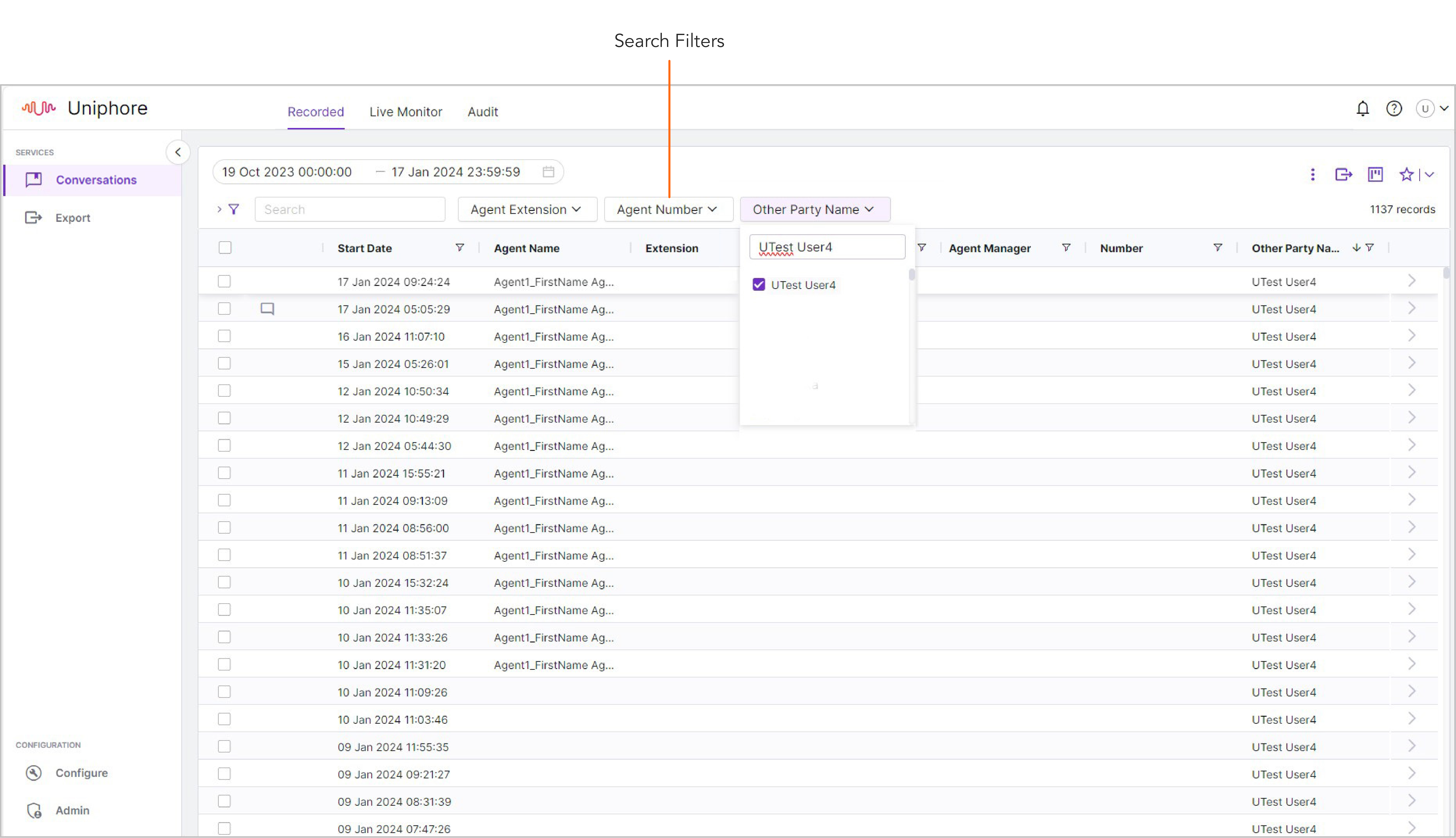1456x838 pixels.
Task: Click the table vertical scrollbar
Action: pos(1446,273)
